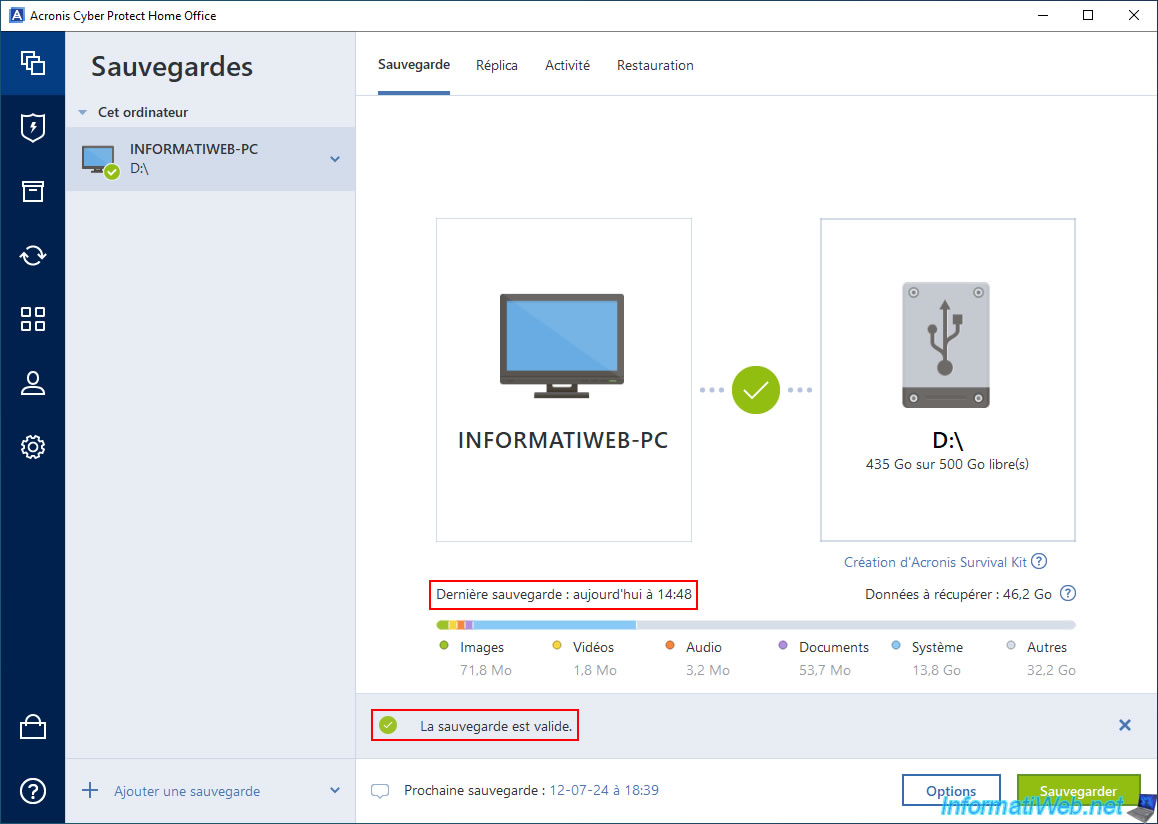Switch to the Réplica tab
Viewport: 1158px width, 824px height.
click(x=497, y=65)
